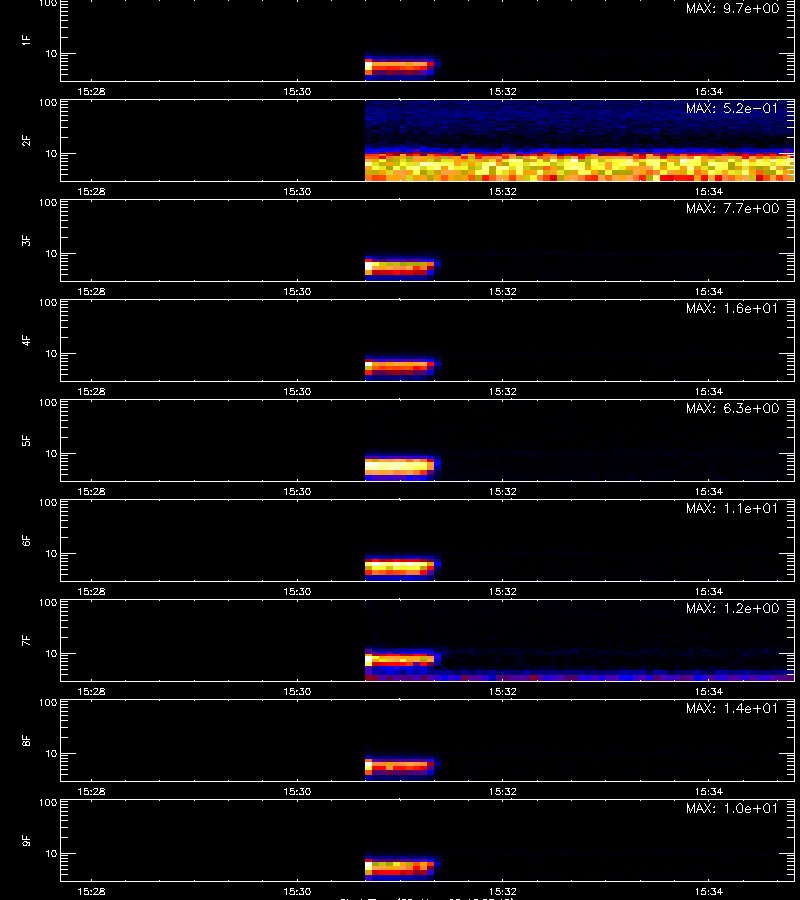Click the 15:32 tick label under panel 2F

coord(503,192)
